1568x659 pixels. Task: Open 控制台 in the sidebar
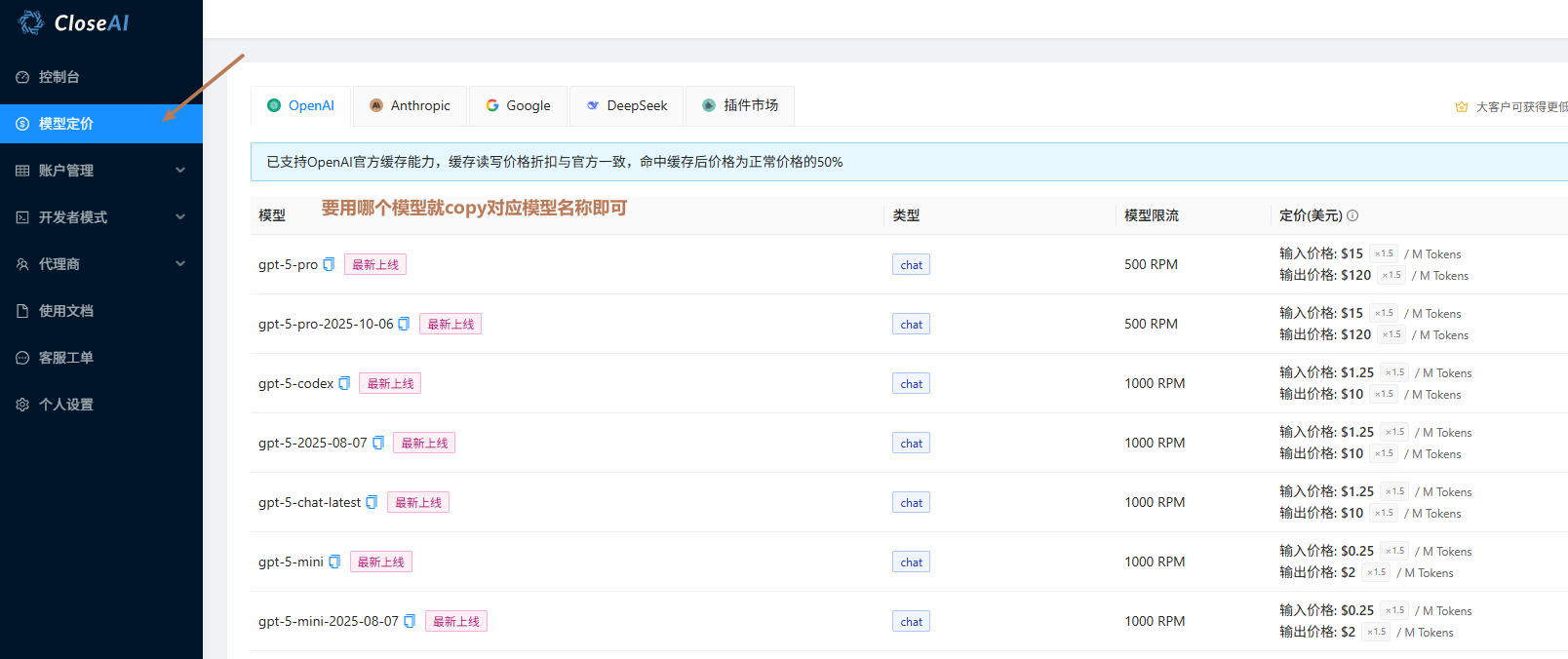coord(101,77)
